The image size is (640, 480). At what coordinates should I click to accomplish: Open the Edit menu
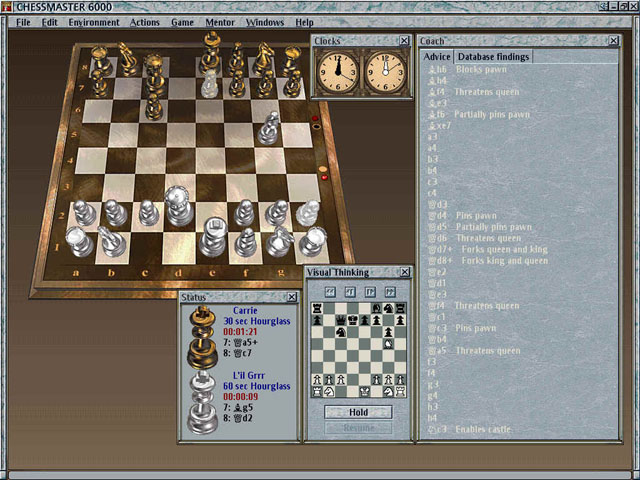50,22
